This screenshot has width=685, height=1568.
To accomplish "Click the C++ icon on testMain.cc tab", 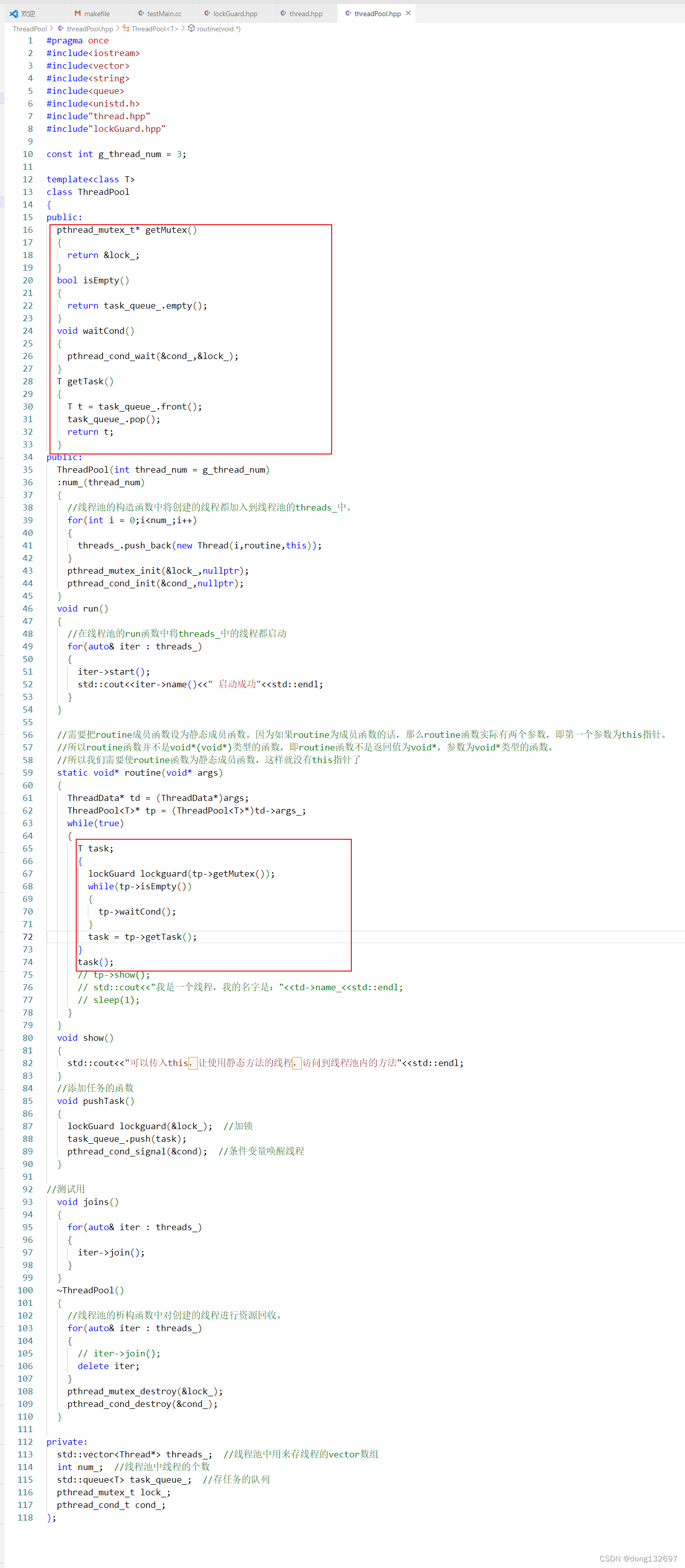I will click(141, 14).
